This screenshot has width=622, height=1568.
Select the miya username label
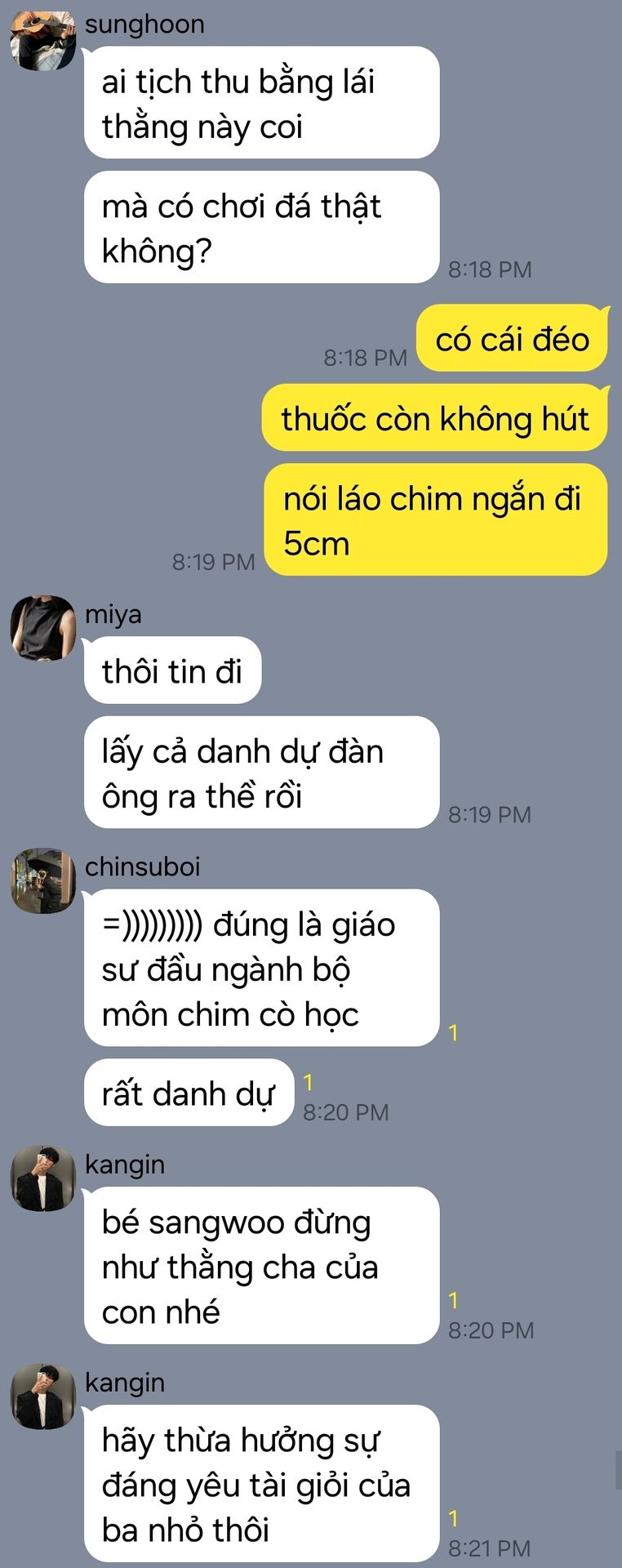[113, 614]
